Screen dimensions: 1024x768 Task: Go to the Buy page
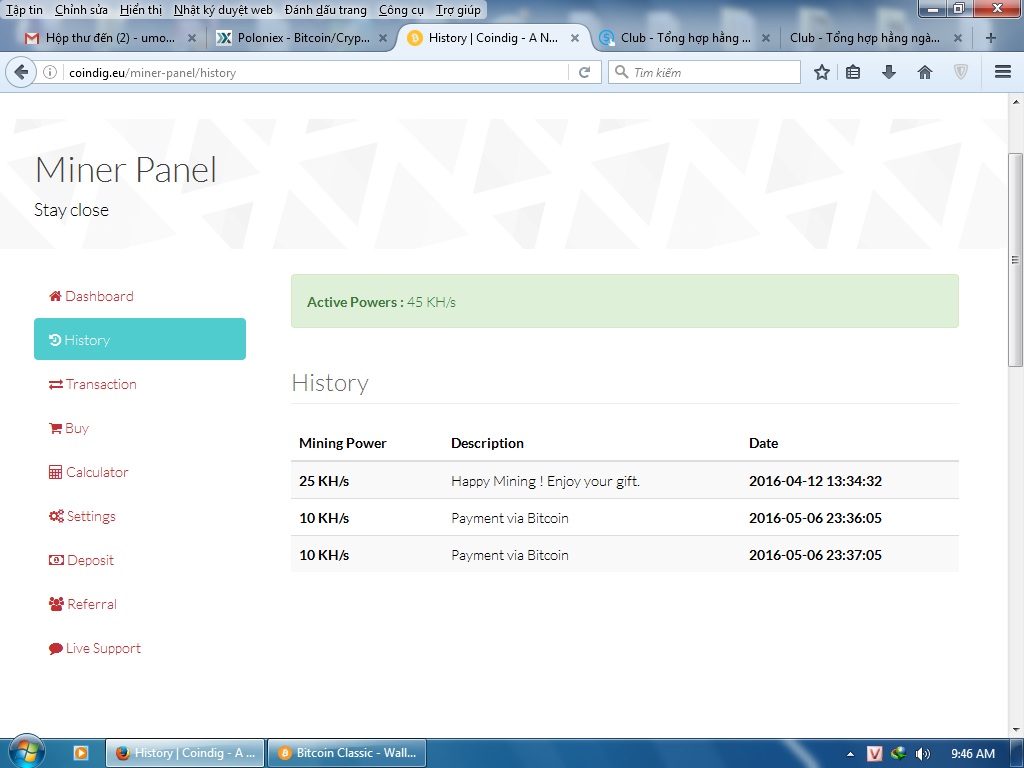tap(69, 428)
